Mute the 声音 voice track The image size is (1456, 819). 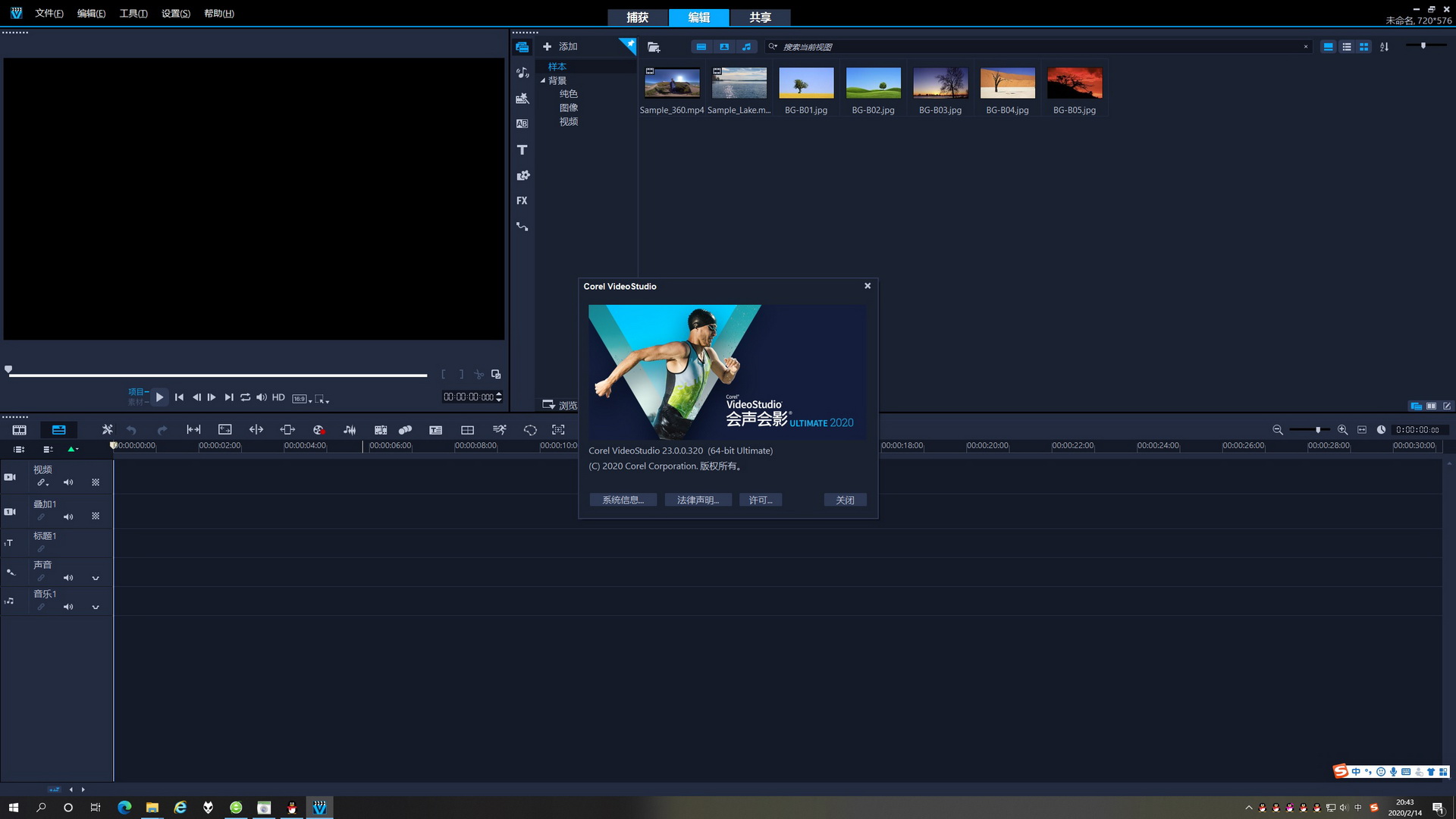coord(68,578)
